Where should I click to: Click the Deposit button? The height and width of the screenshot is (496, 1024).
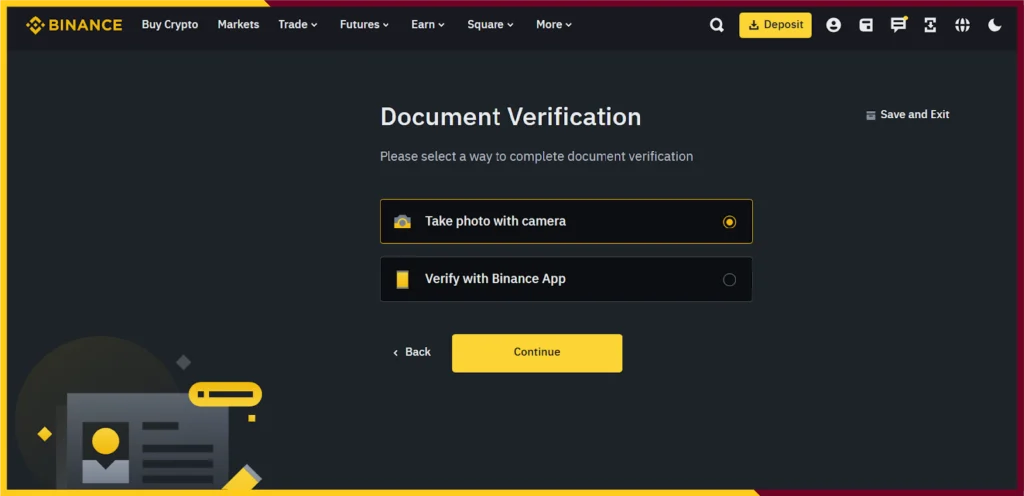[x=775, y=25]
